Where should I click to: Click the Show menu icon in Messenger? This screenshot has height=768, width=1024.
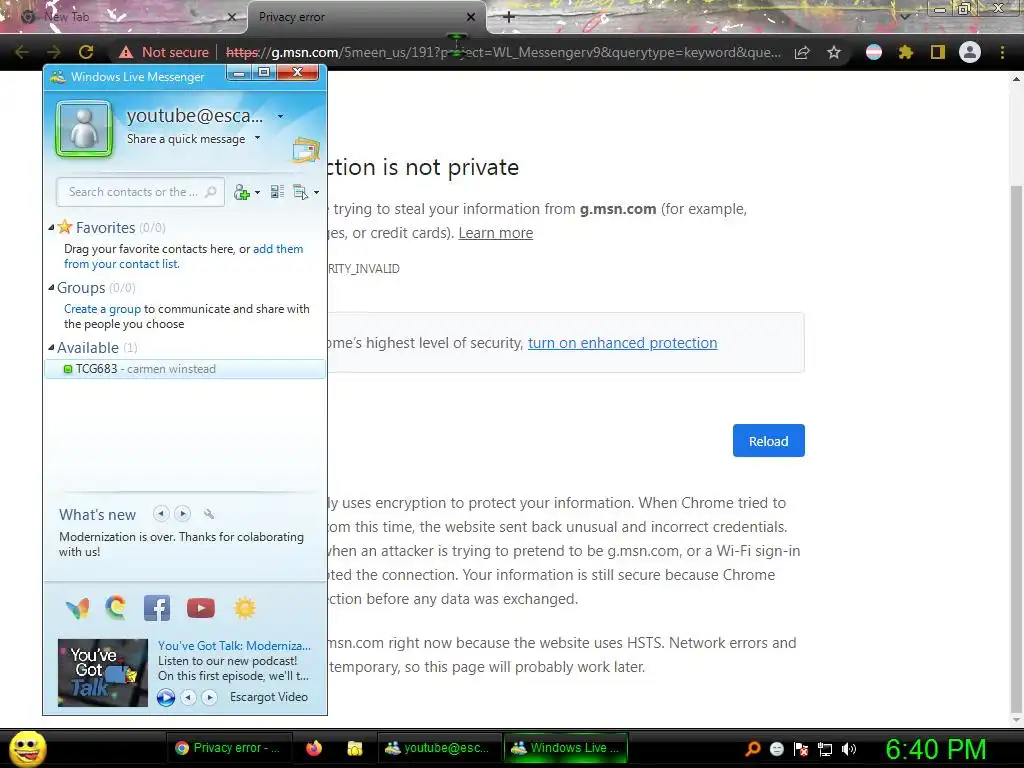pos(300,192)
